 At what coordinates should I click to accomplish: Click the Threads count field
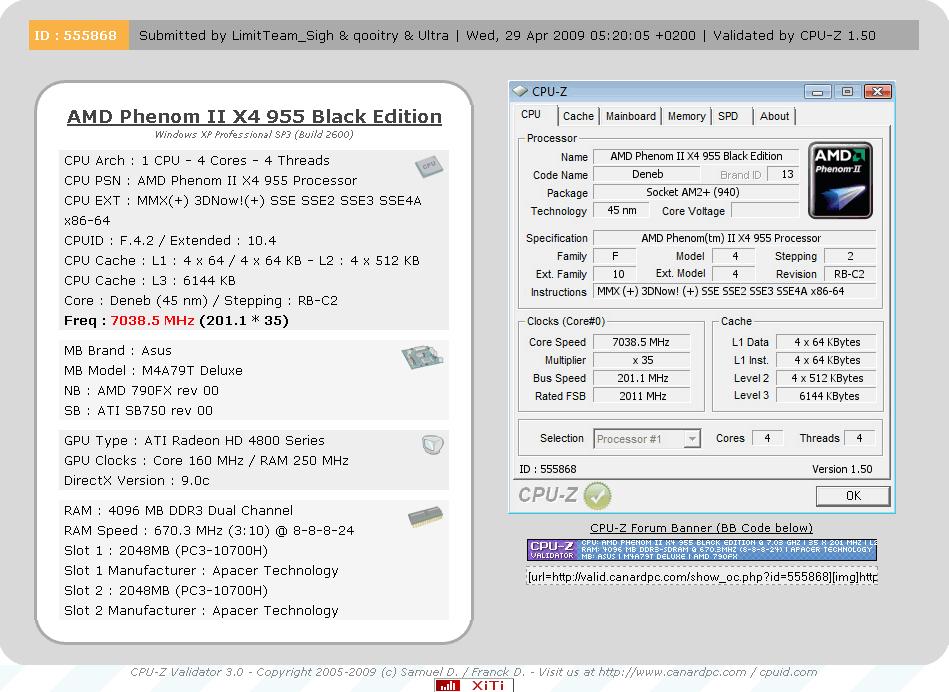click(x=859, y=438)
